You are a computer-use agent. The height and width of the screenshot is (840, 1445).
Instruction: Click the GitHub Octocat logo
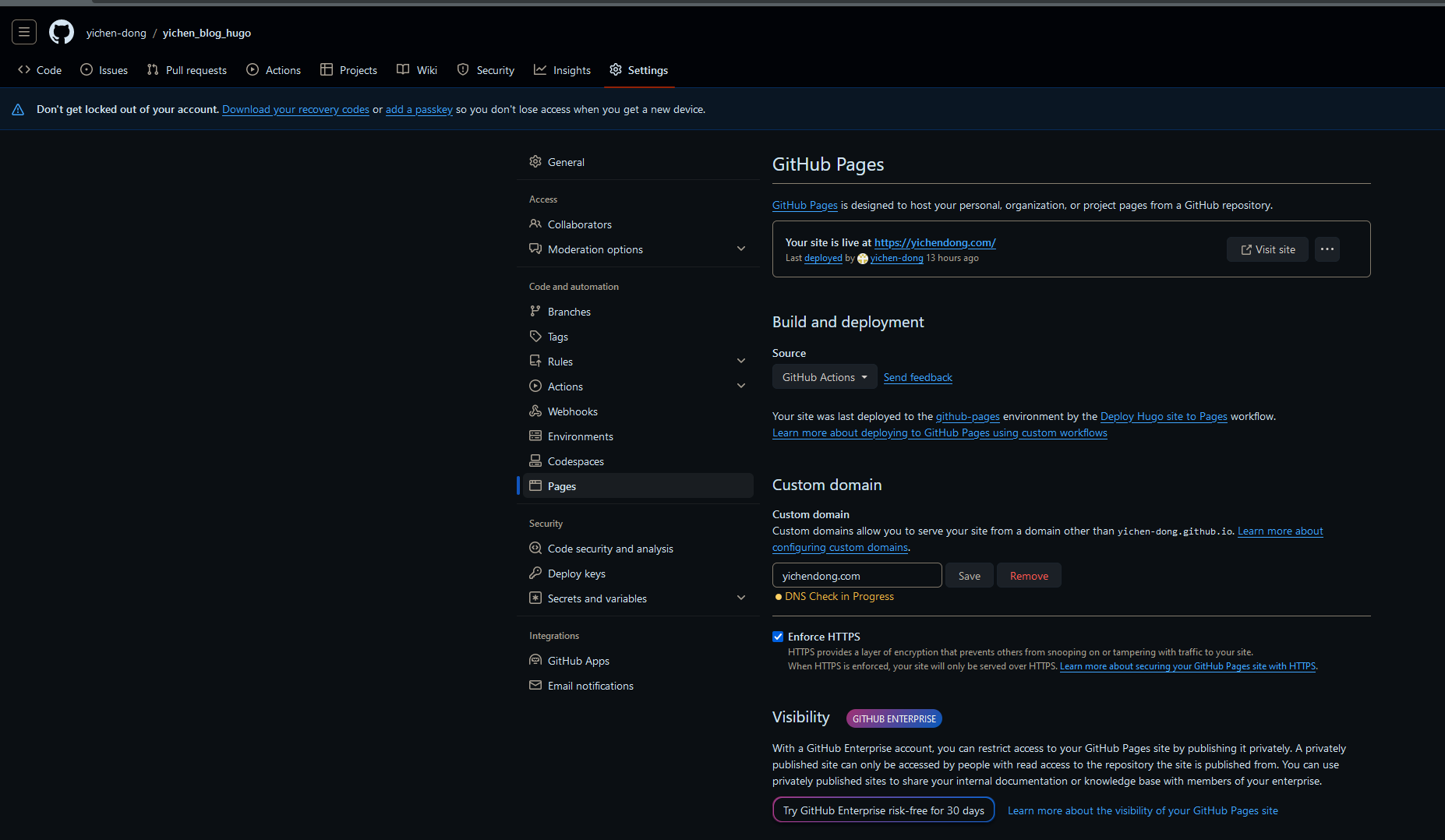(x=62, y=32)
